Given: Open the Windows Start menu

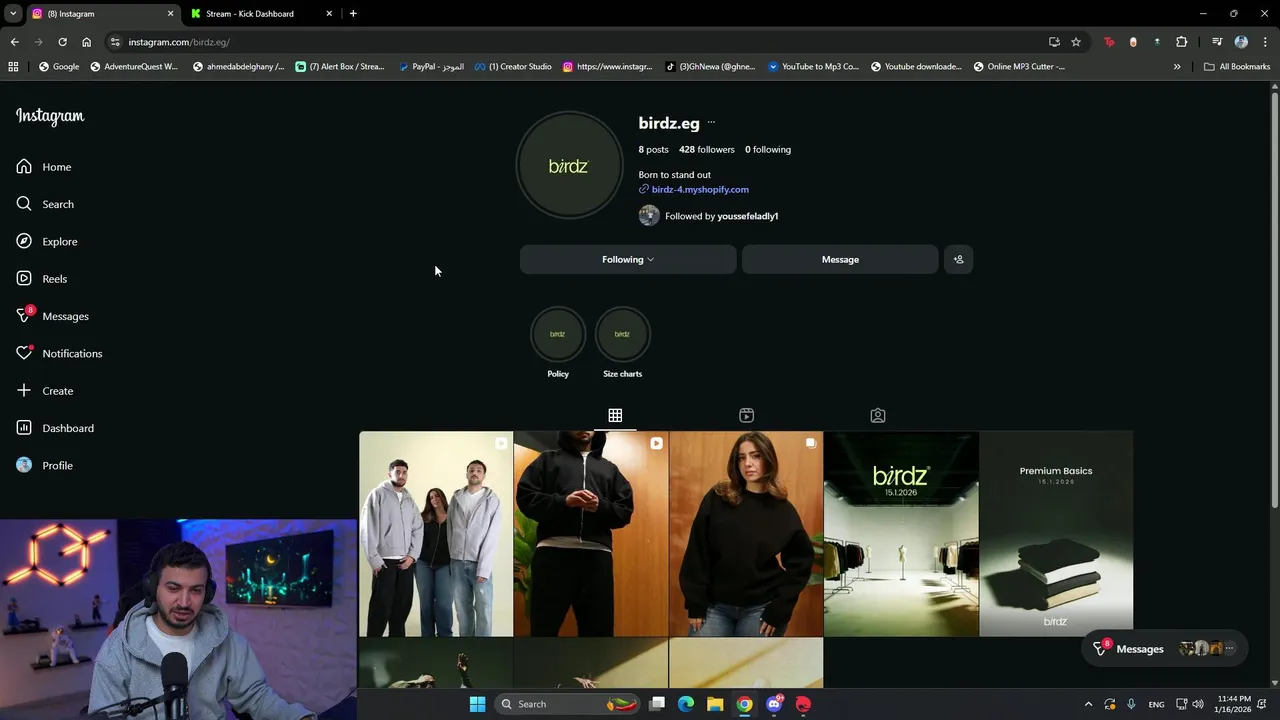Looking at the screenshot, I should [477, 704].
